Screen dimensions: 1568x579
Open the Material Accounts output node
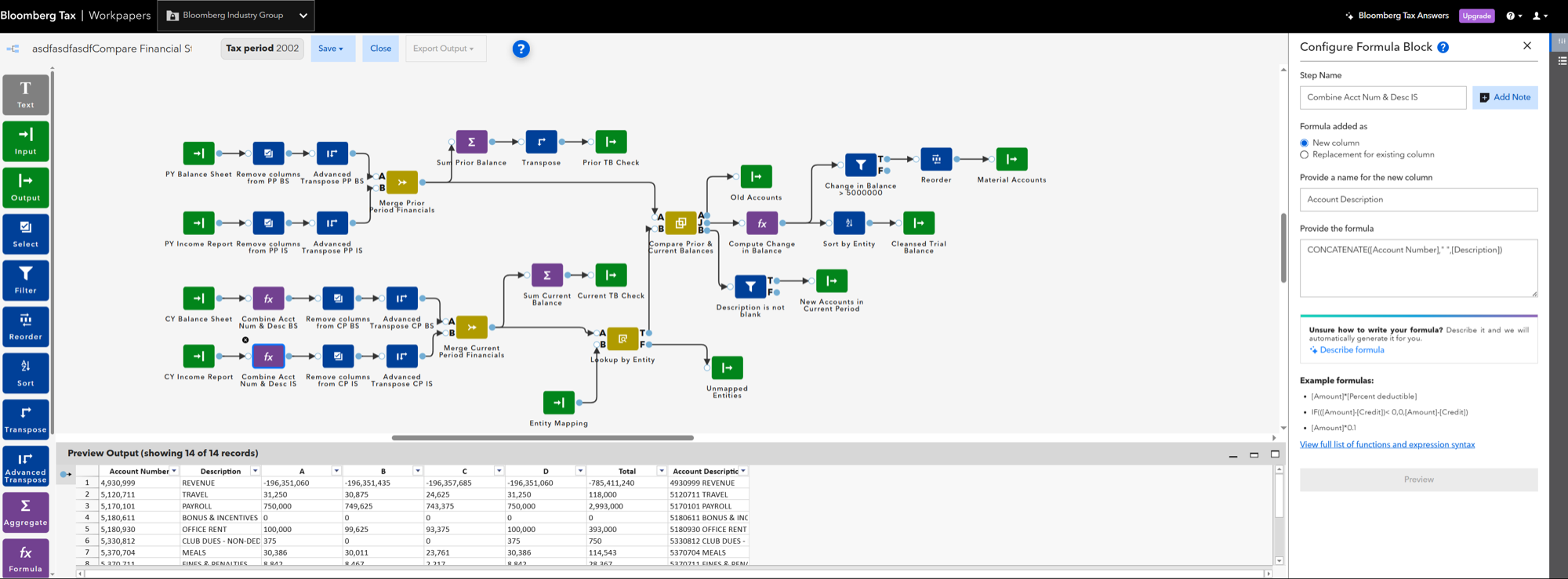(1011, 159)
